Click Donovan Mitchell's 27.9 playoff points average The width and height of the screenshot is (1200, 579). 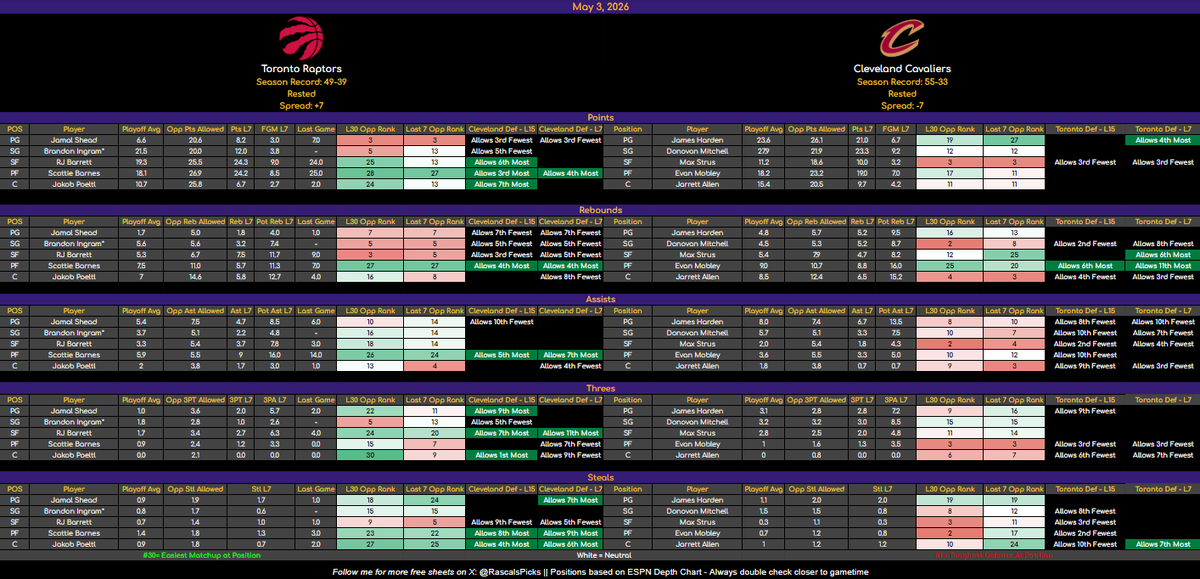pyautogui.click(x=762, y=151)
